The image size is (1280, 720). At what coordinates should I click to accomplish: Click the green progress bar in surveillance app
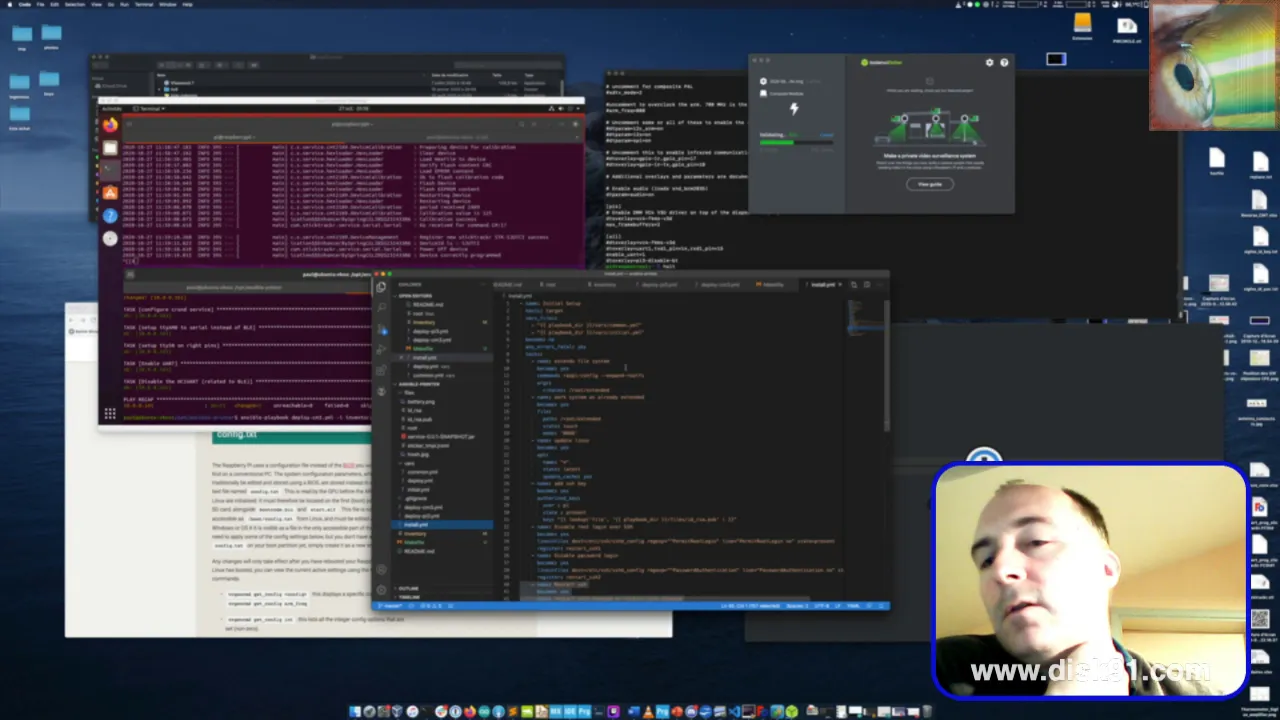796,143
